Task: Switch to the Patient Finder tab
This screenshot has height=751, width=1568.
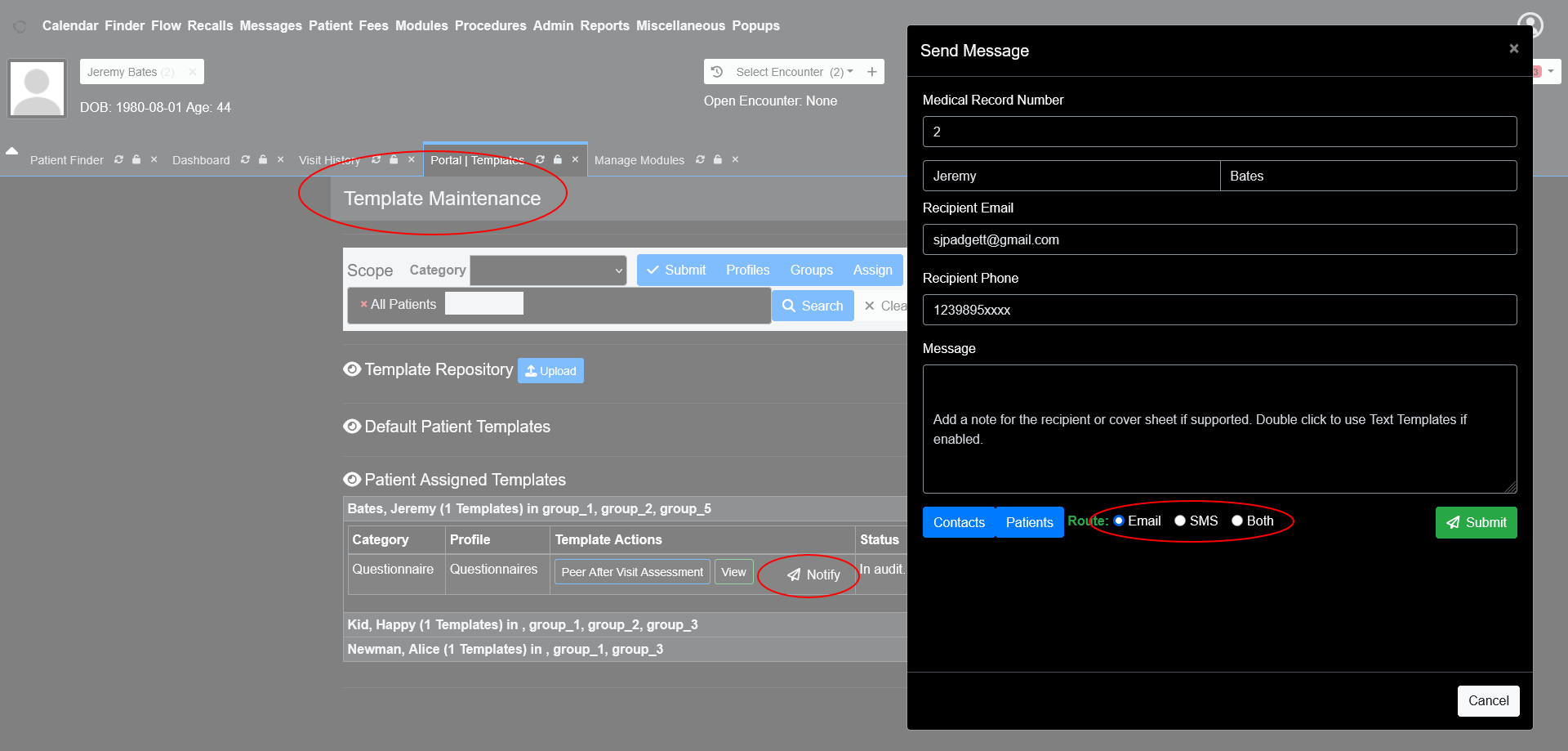Action: click(x=67, y=160)
